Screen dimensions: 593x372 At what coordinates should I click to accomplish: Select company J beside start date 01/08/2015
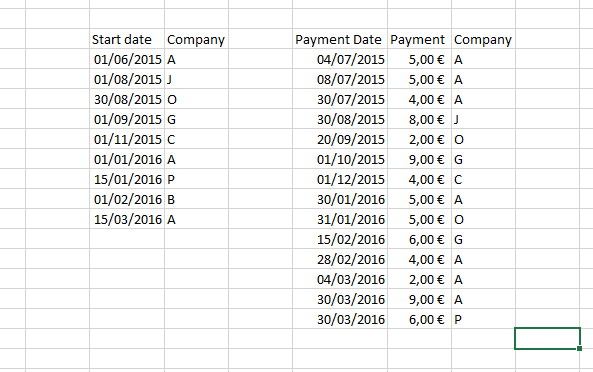click(x=196, y=79)
